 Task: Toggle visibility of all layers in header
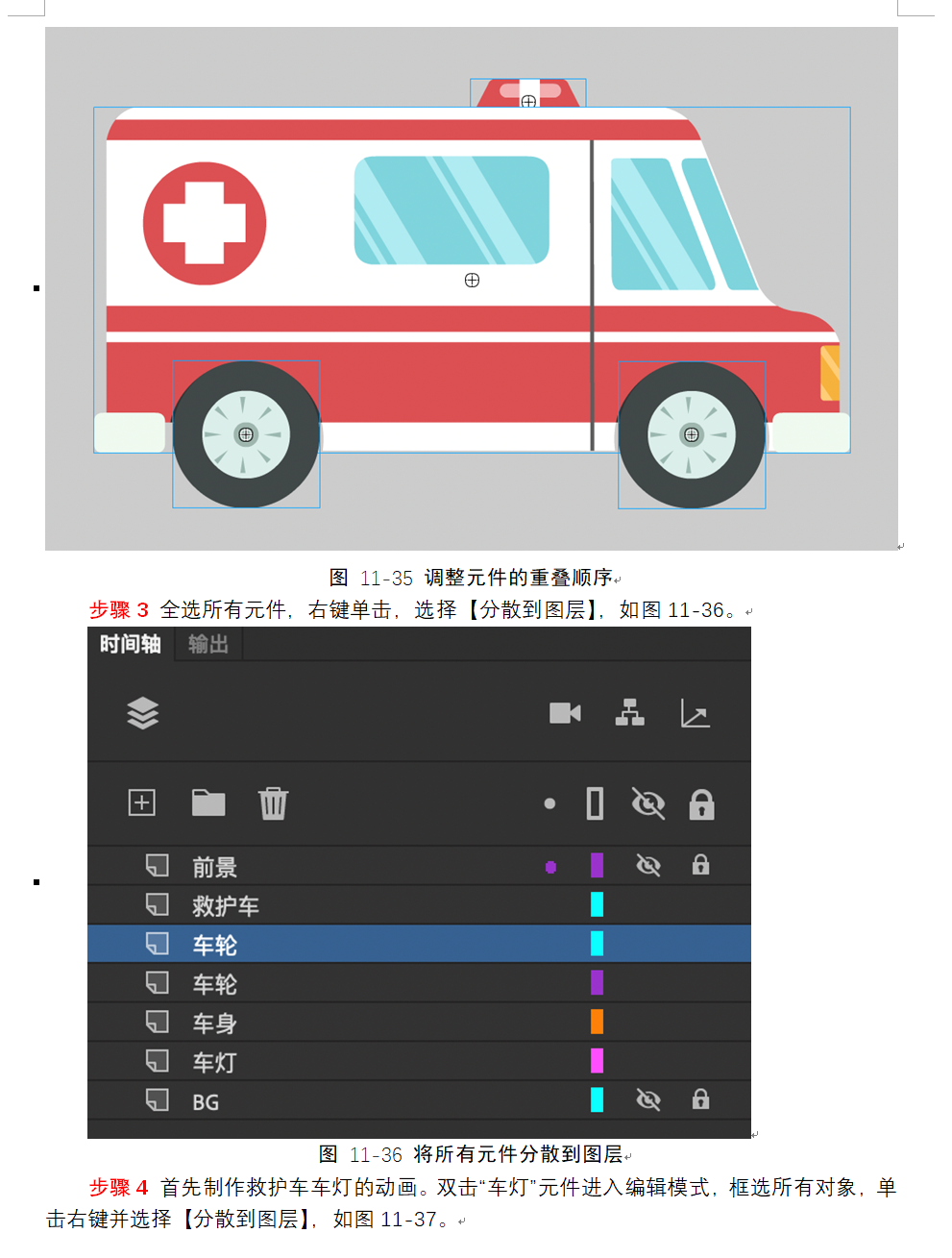[648, 803]
